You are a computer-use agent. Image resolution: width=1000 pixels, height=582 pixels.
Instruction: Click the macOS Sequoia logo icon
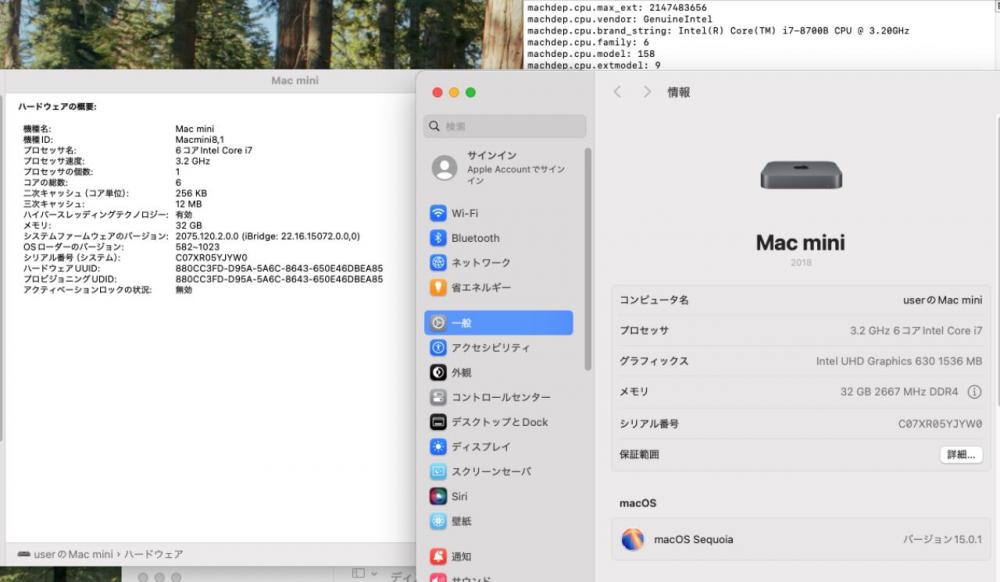point(633,539)
